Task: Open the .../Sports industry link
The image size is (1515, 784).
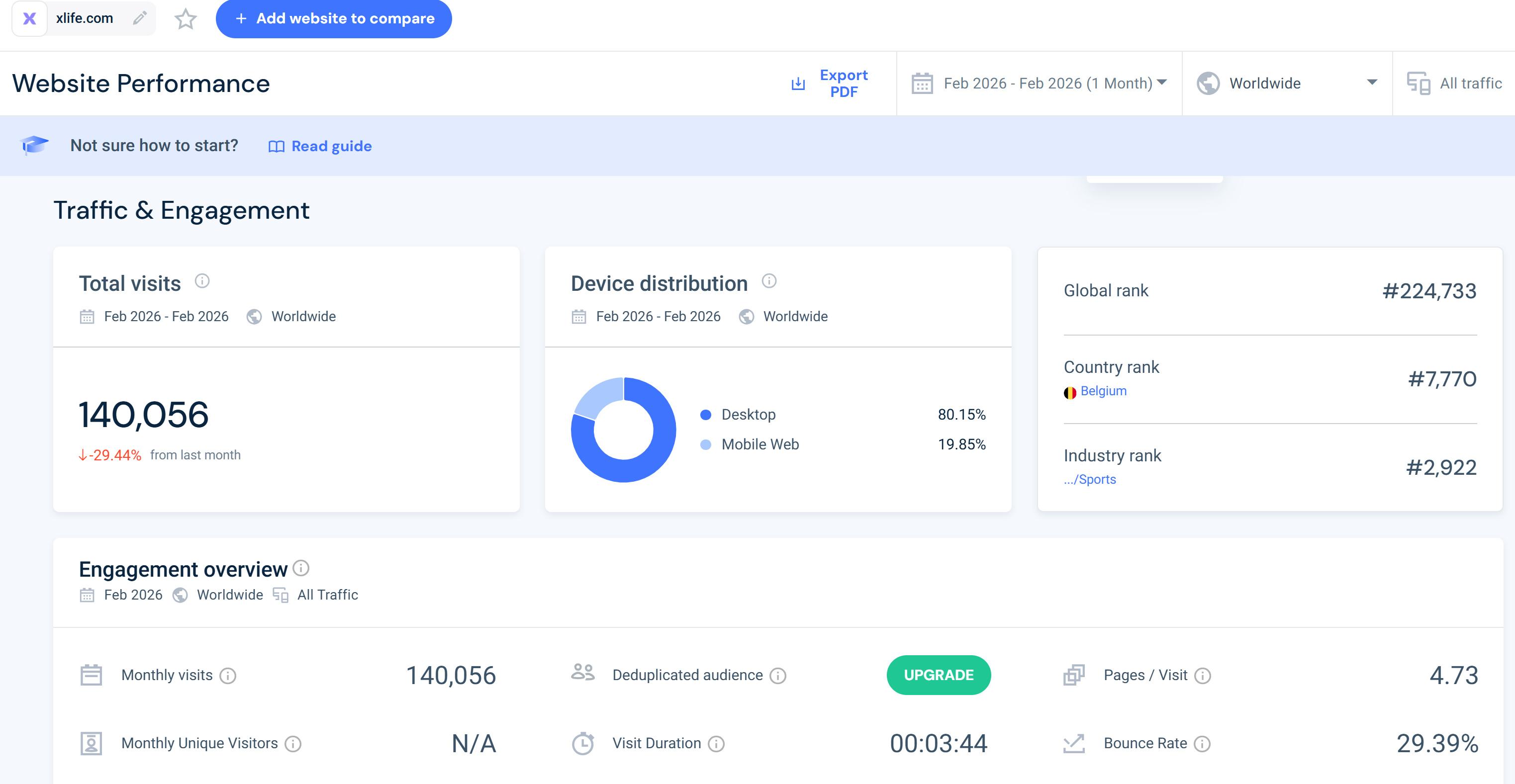Action: (x=1090, y=479)
